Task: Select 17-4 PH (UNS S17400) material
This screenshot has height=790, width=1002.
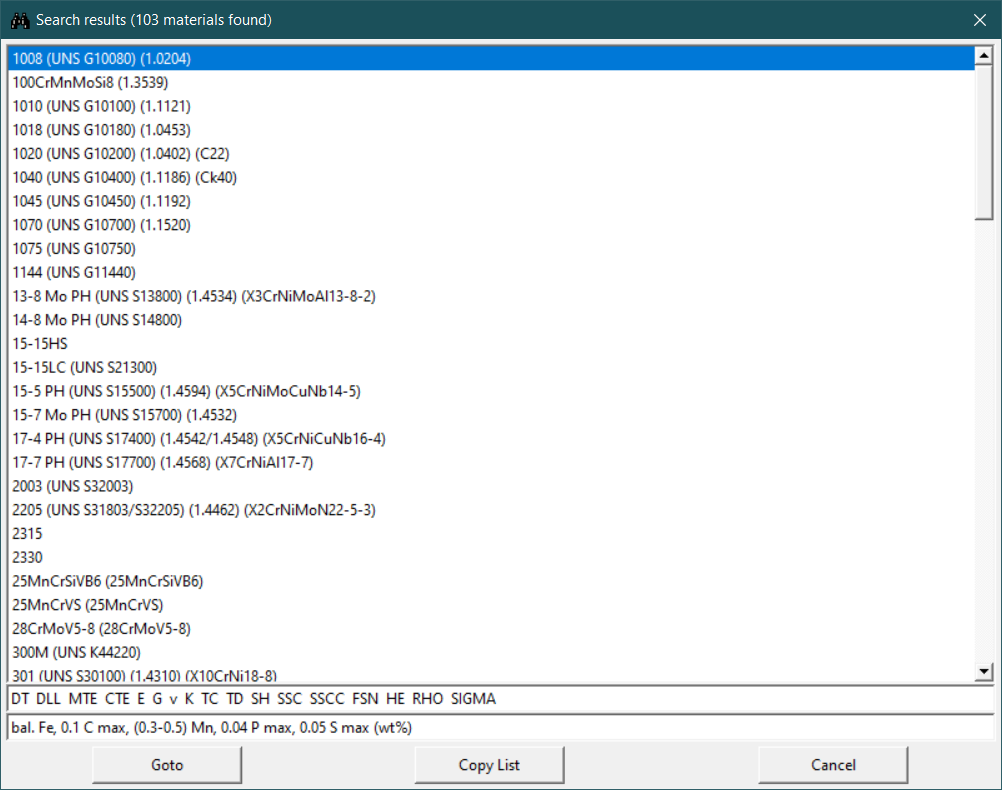Action: [x=198, y=439]
